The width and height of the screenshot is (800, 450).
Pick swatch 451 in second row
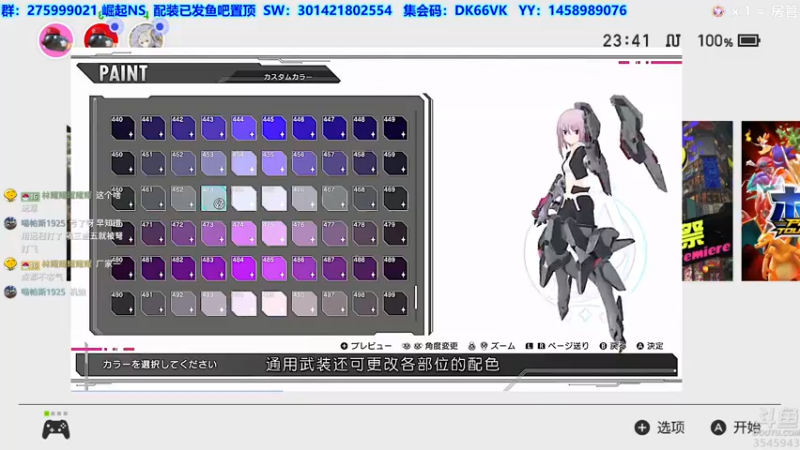click(153, 163)
